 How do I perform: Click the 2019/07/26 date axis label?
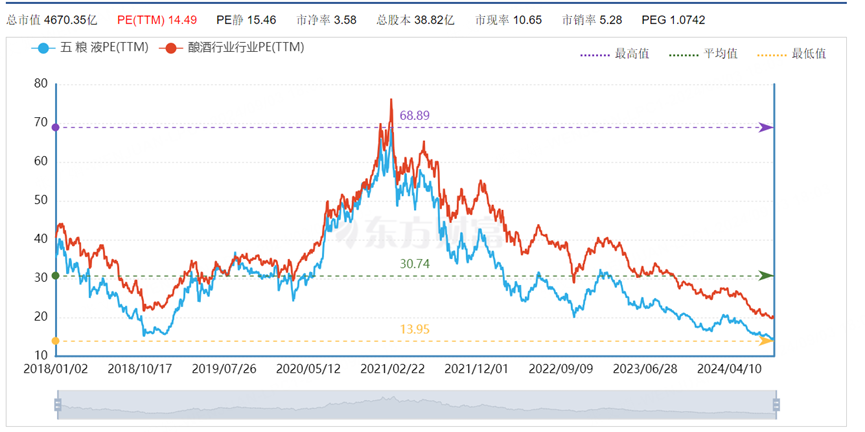[x=224, y=370]
